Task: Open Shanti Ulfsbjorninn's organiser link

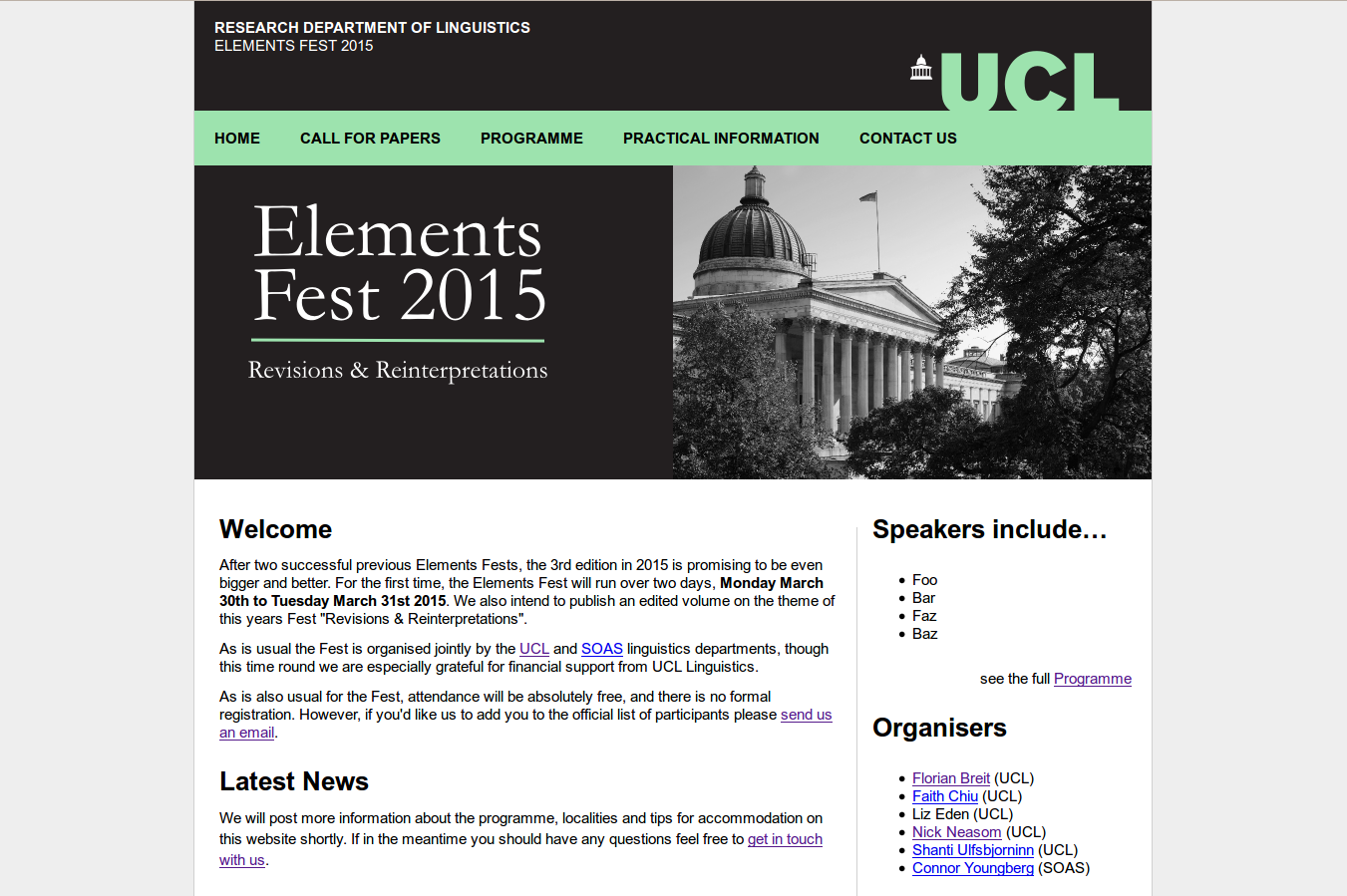Action: coord(973,850)
